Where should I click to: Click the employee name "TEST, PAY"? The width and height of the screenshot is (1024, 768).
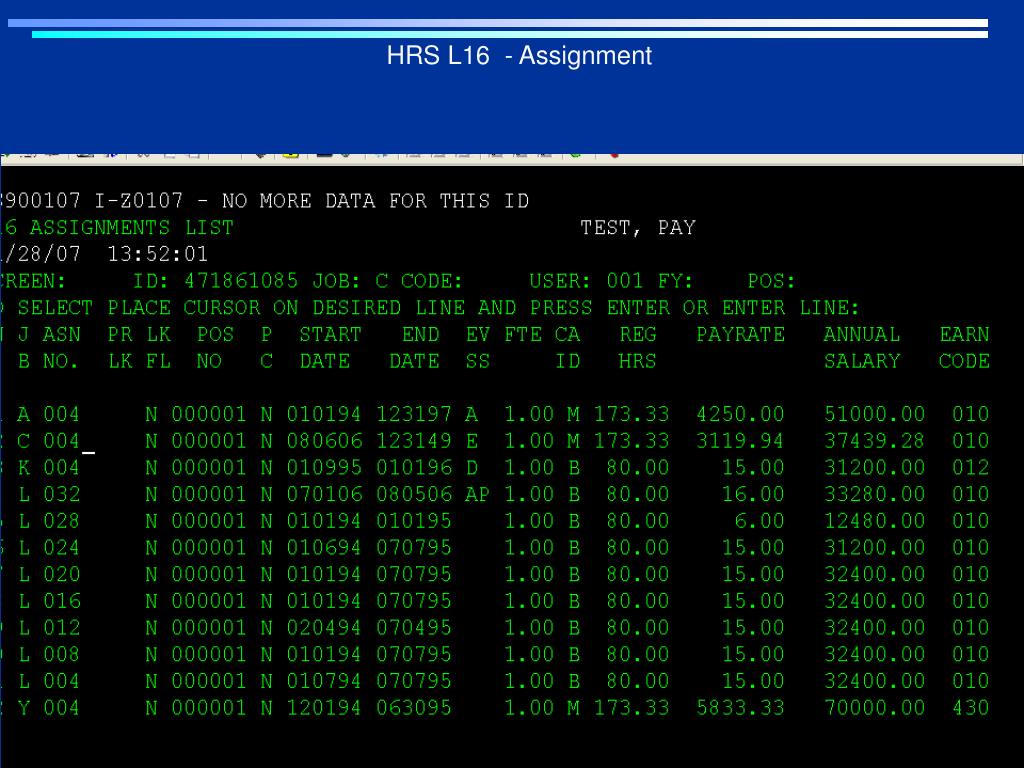[638, 227]
